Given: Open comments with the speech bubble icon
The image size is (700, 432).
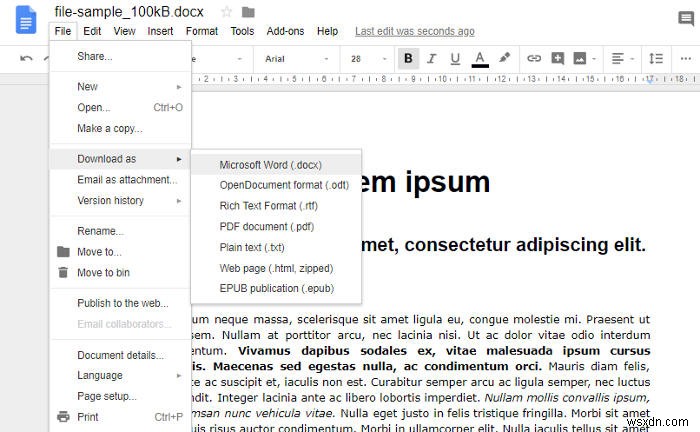Looking at the screenshot, I should 686,19.
